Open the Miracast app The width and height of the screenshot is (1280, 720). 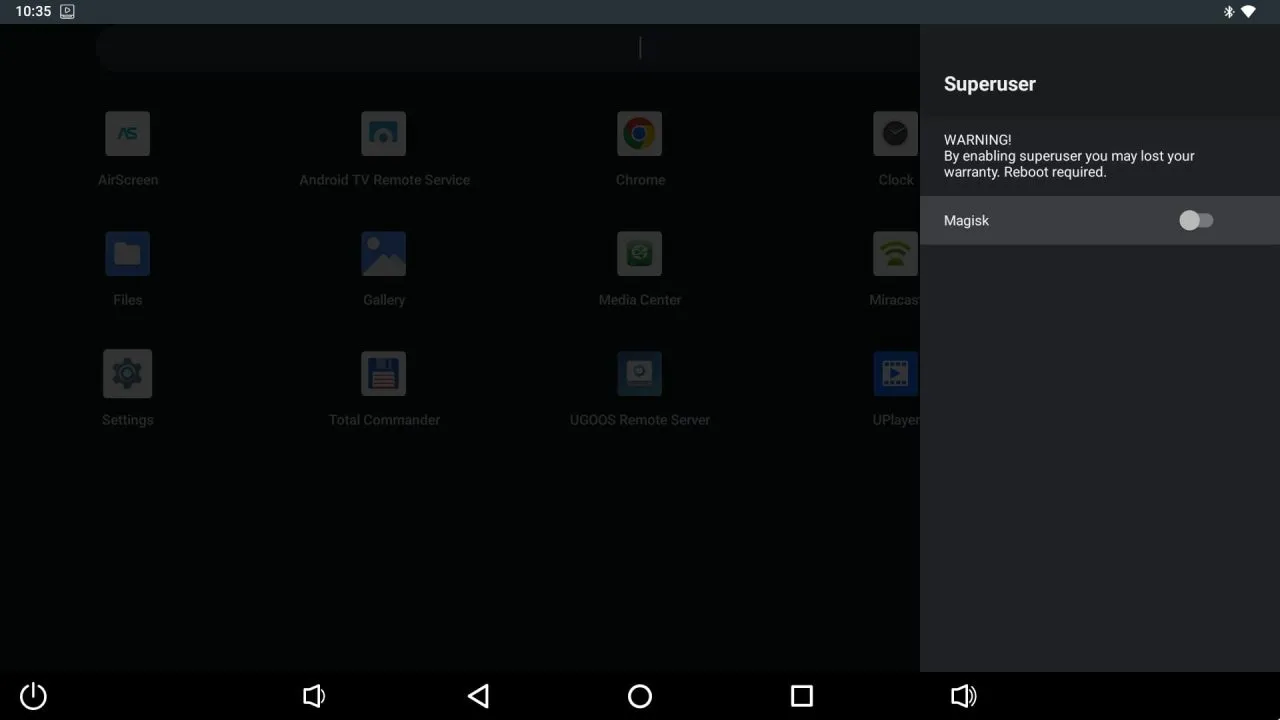[895, 253]
